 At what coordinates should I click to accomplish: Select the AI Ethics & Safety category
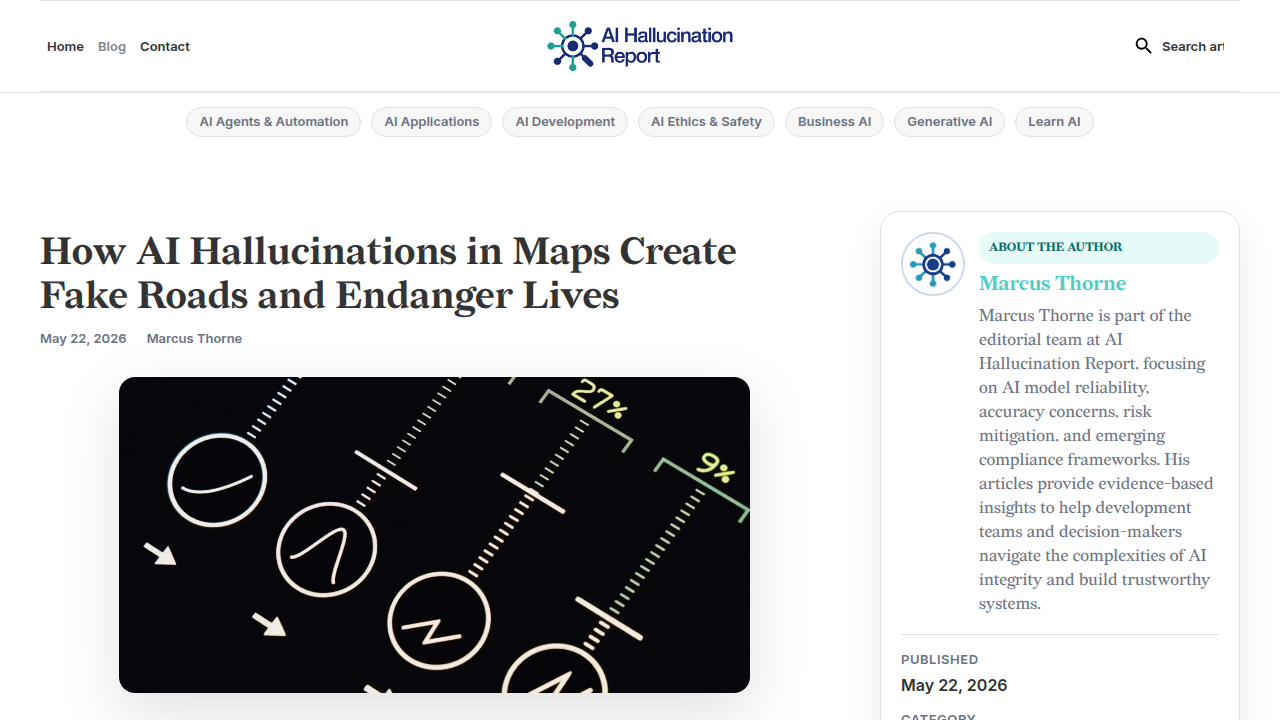click(706, 122)
